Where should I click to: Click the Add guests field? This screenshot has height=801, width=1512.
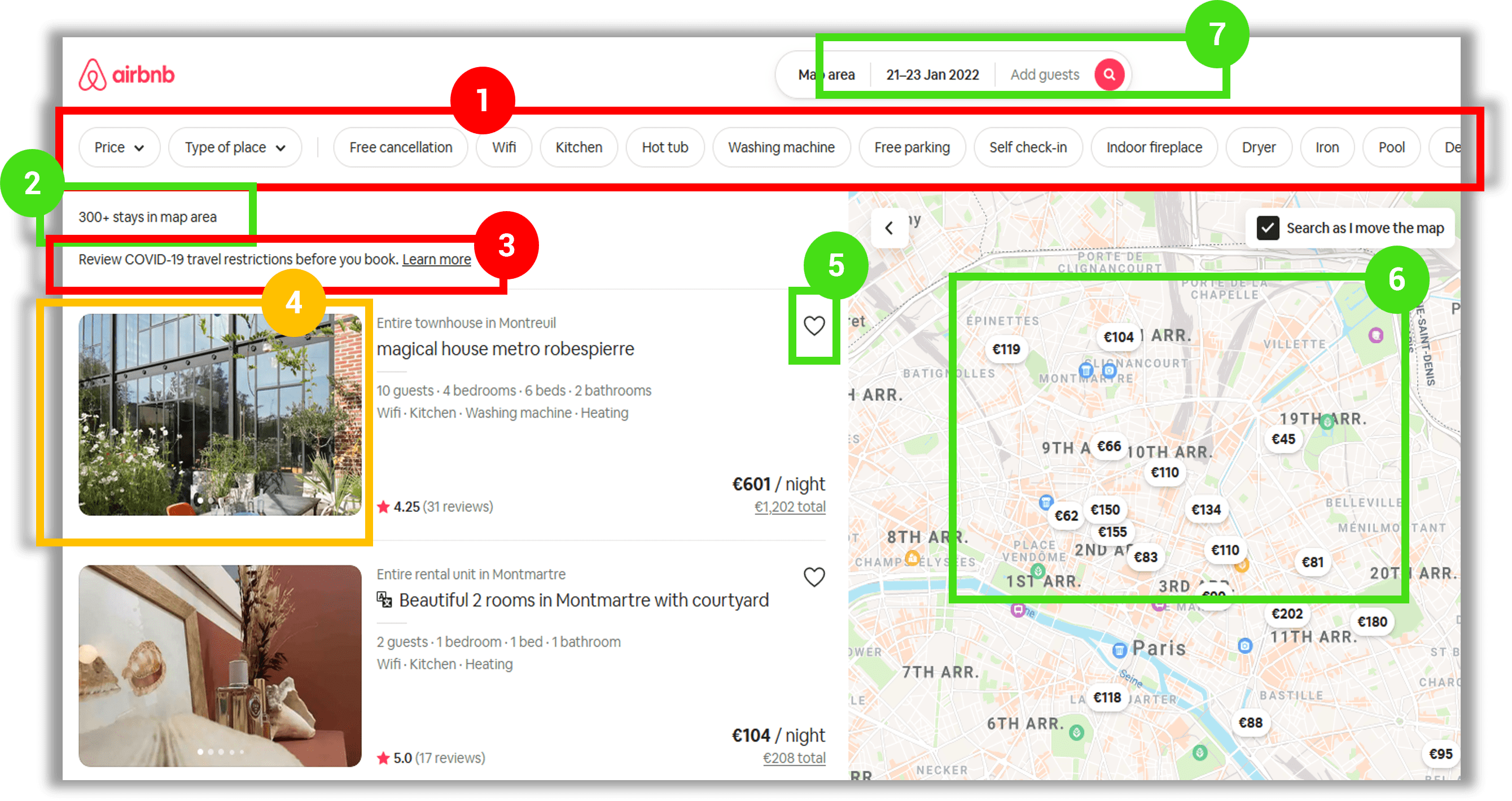click(x=1045, y=75)
